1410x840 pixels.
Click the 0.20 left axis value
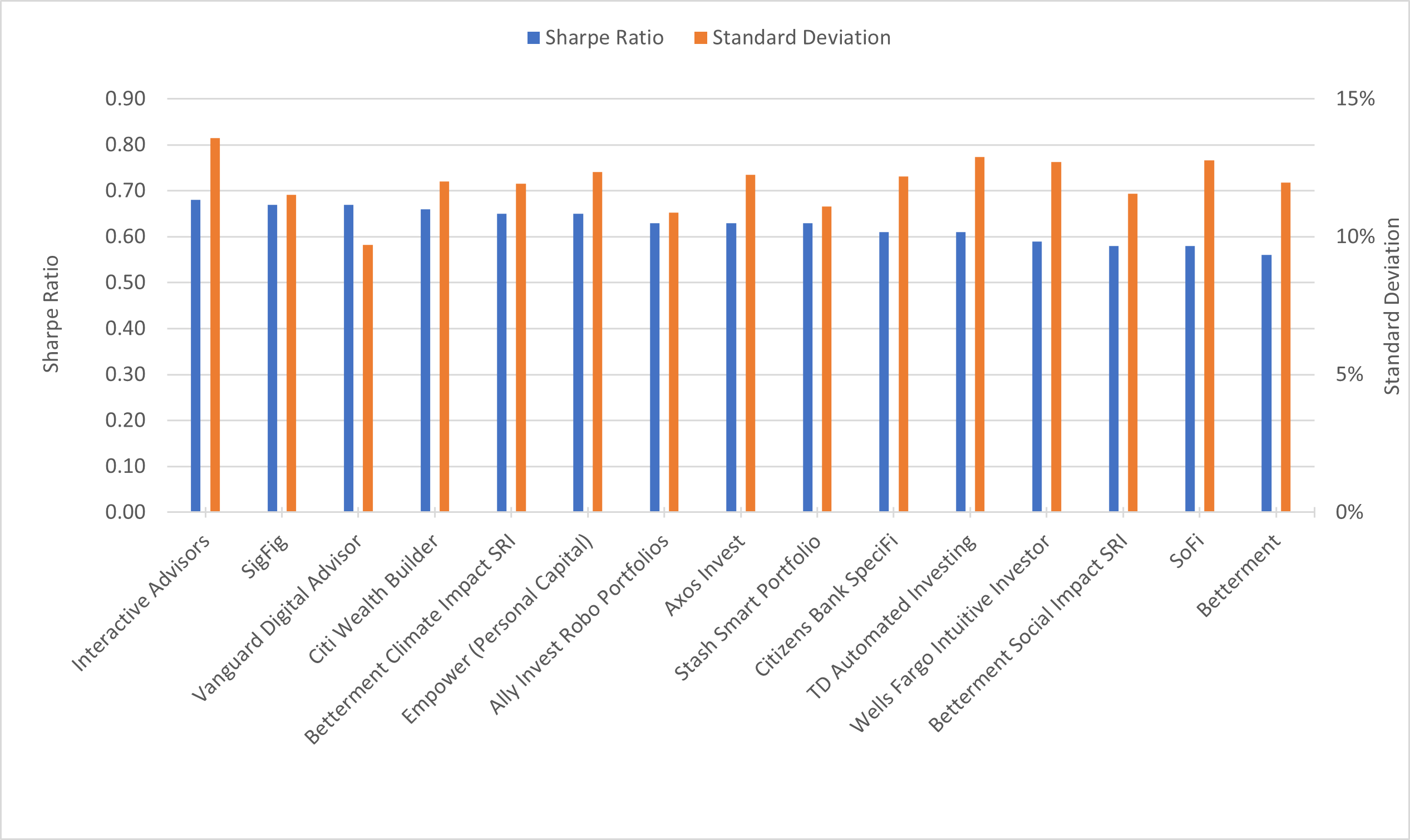click(x=126, y=420)
